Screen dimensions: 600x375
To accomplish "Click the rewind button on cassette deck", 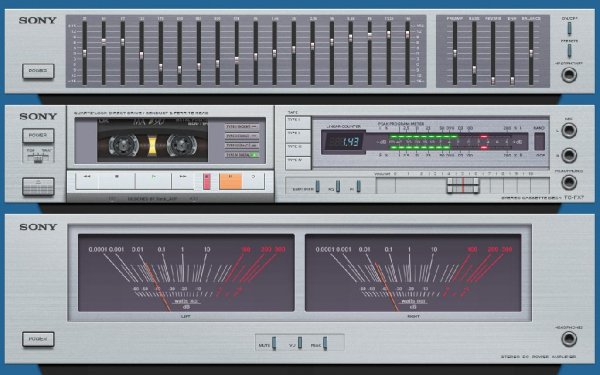I will pyautogui.click(x=87, y=180).
